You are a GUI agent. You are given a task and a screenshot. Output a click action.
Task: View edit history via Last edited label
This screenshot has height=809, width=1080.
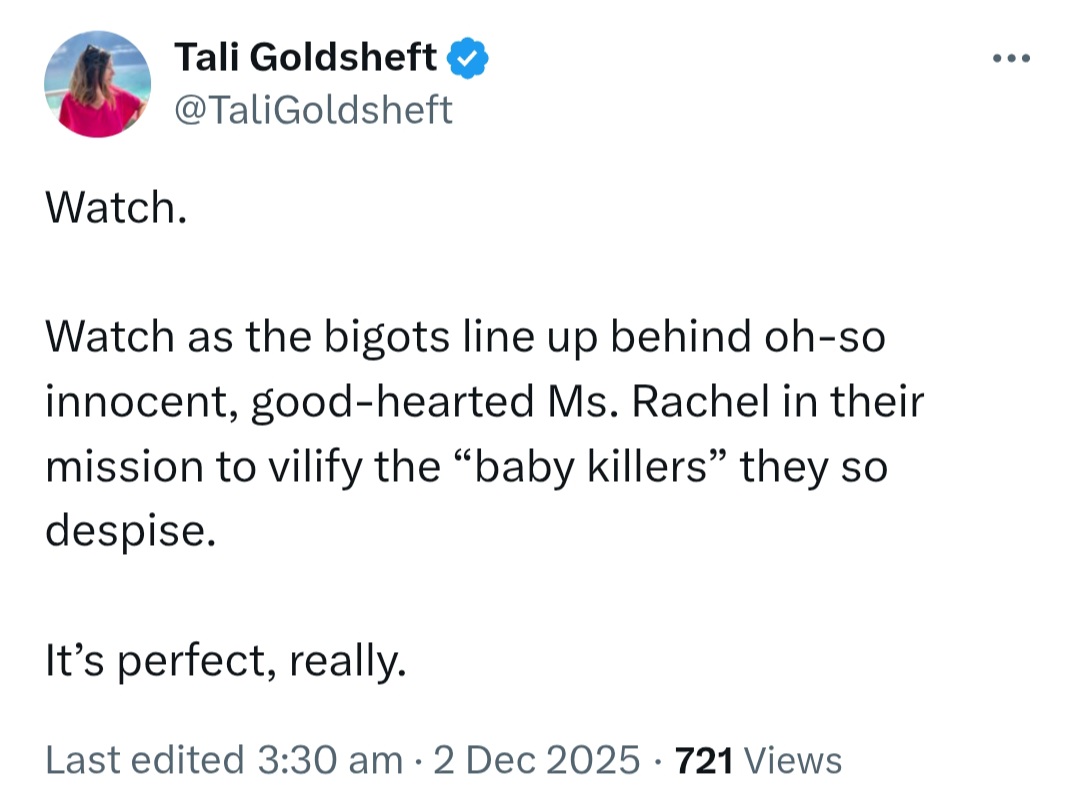coord(145,760)
